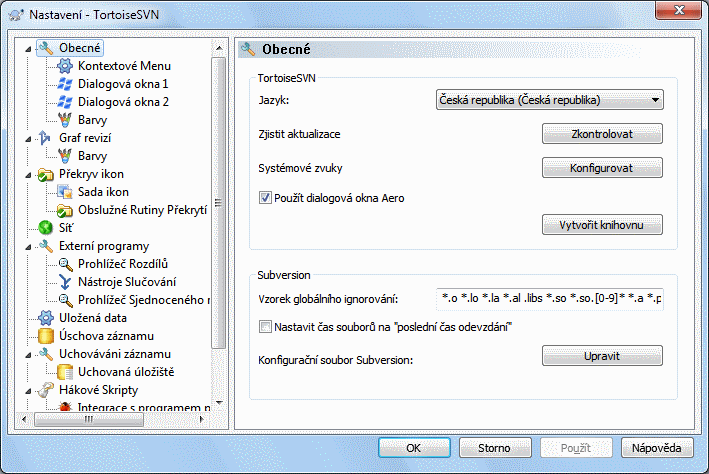Click the window icon beside Dialogová okna 2
Image resolution: width=709 pixels, height=474 pixels.
click(x=65, y=102)
